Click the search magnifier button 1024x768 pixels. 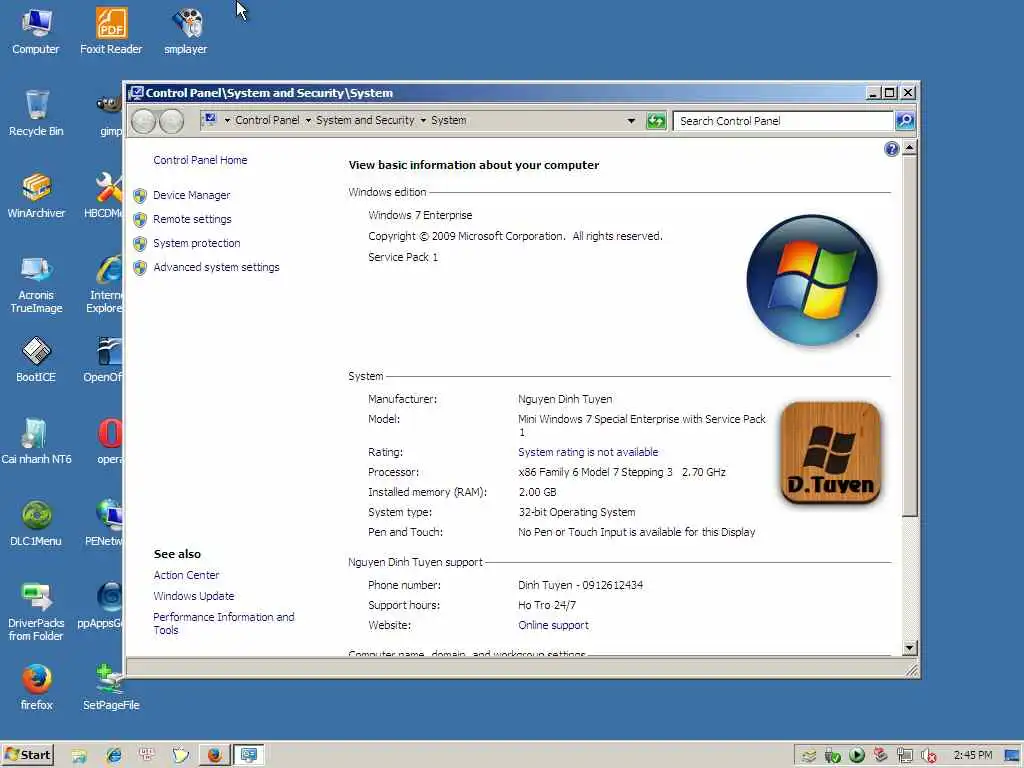(x=904, y=121)
